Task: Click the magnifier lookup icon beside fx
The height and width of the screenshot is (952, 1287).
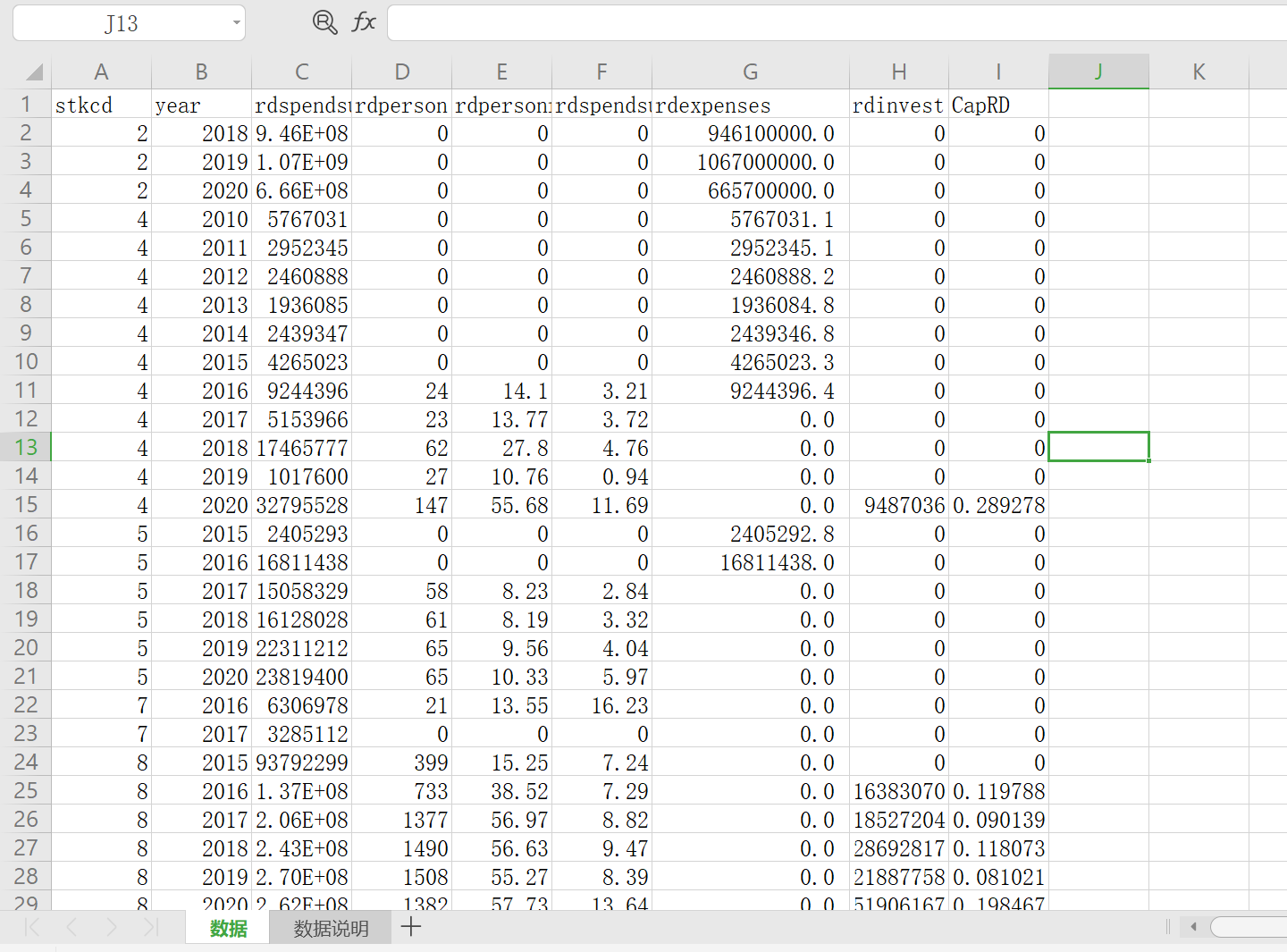Action: [x=324, y=22]
